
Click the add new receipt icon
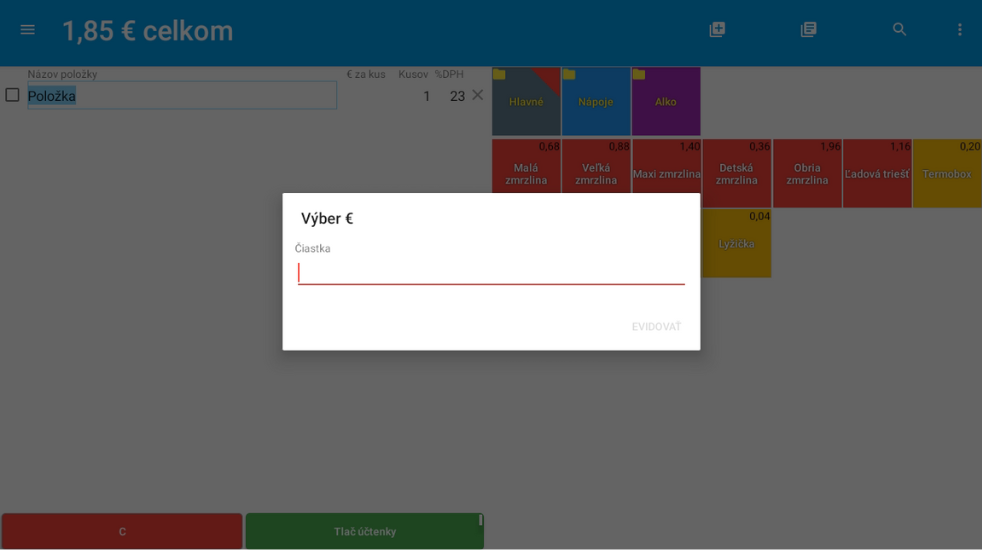tap(717, 30)
